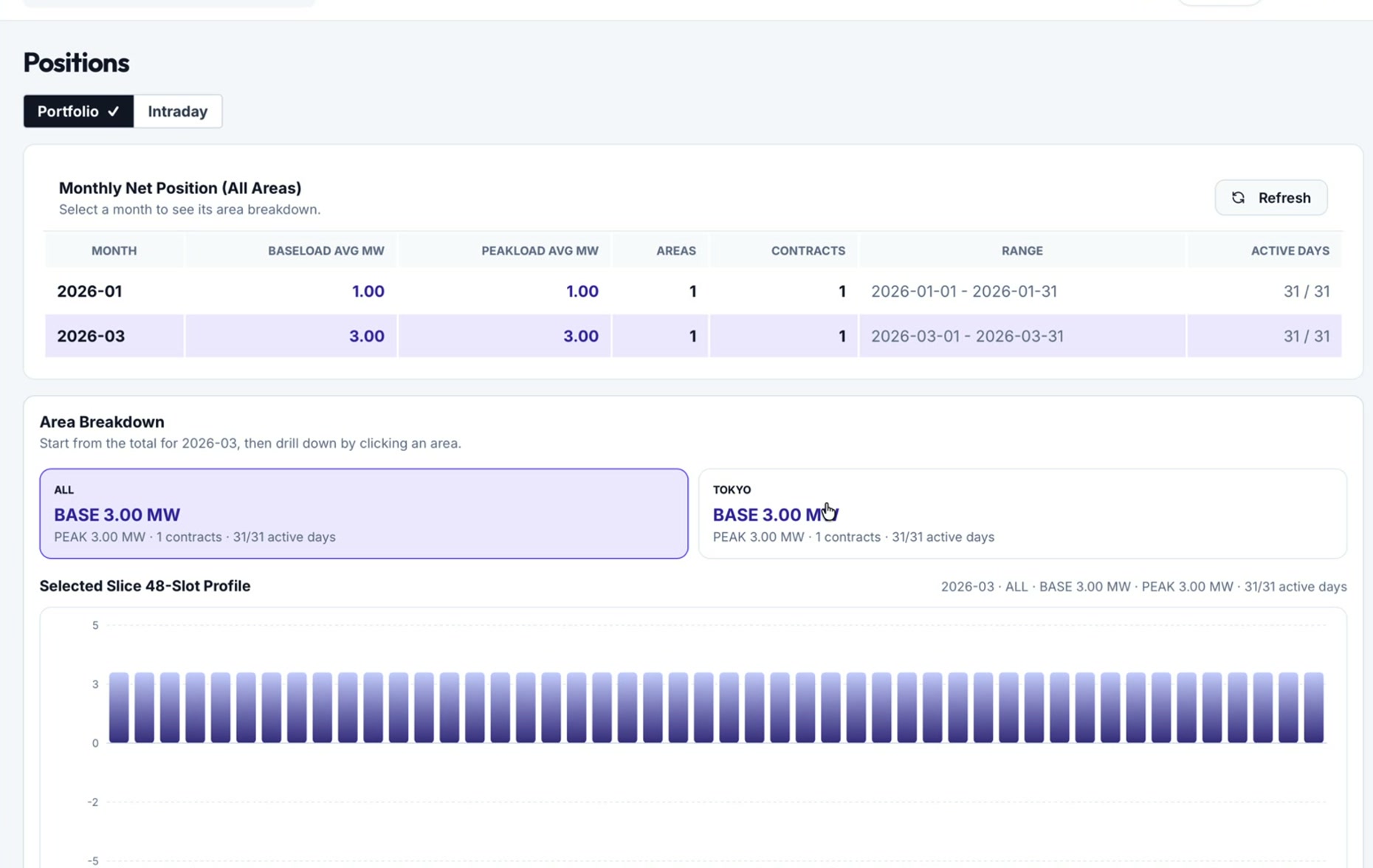
Task: Select the Portfolio checkmark icon
Action: pos(113,111)
